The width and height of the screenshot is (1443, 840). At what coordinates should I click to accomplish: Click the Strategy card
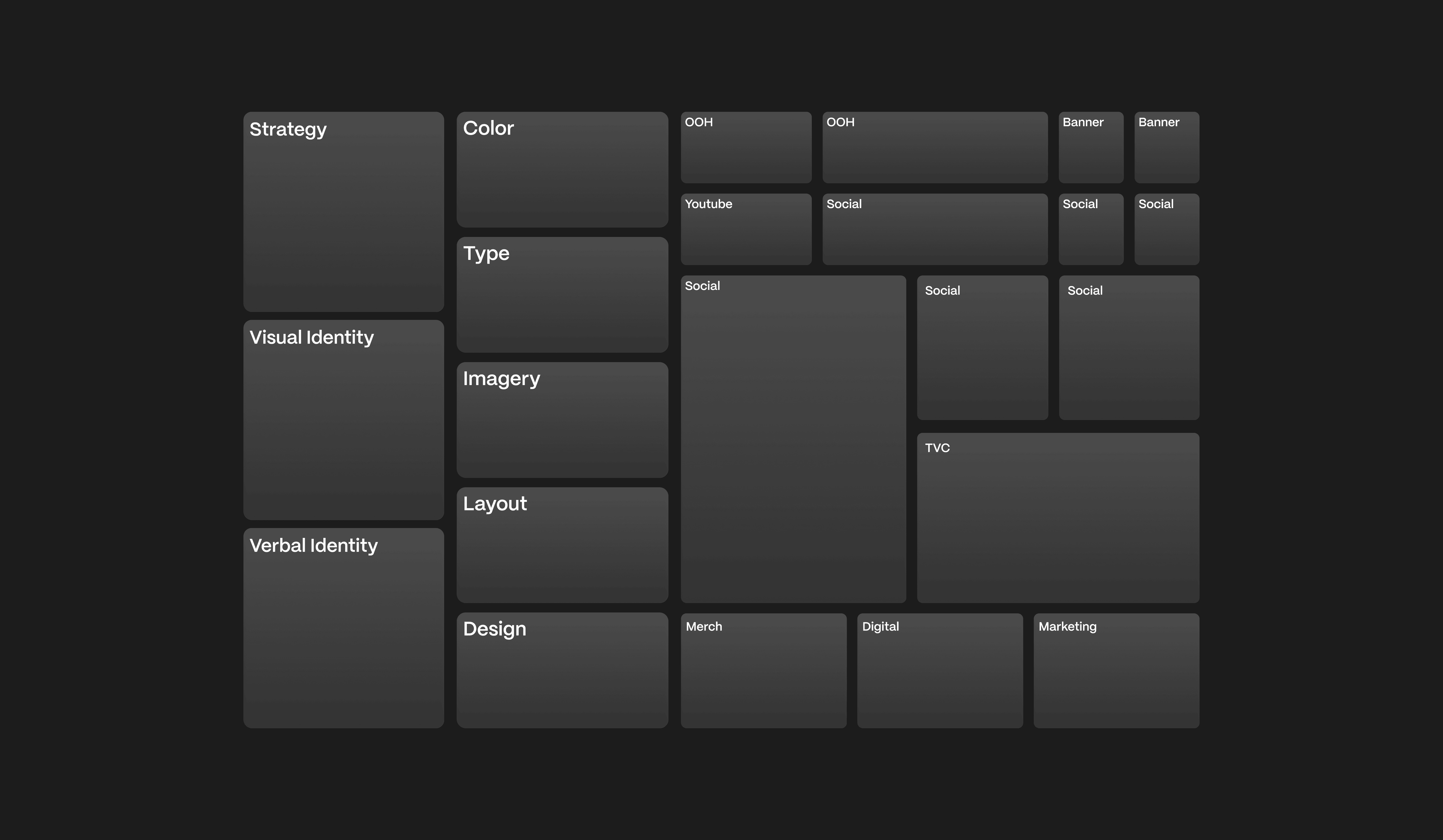pos(344,212)
